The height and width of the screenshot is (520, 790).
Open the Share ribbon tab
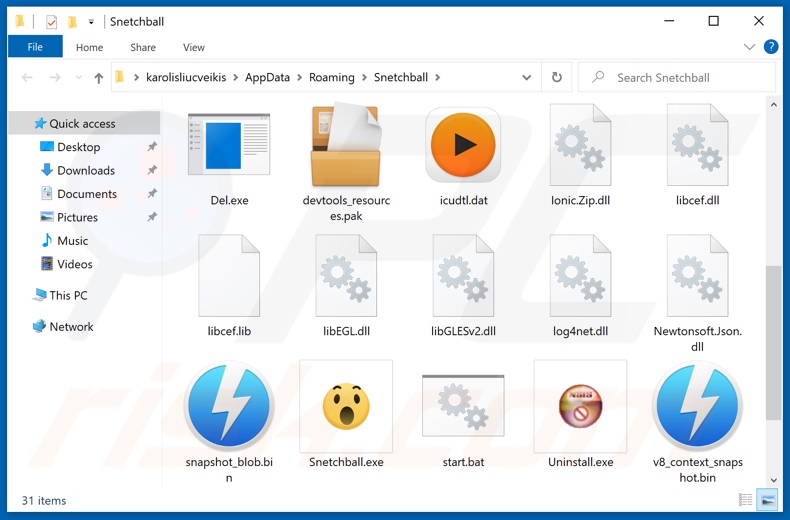pyautogui.click(x=143, y=47)
